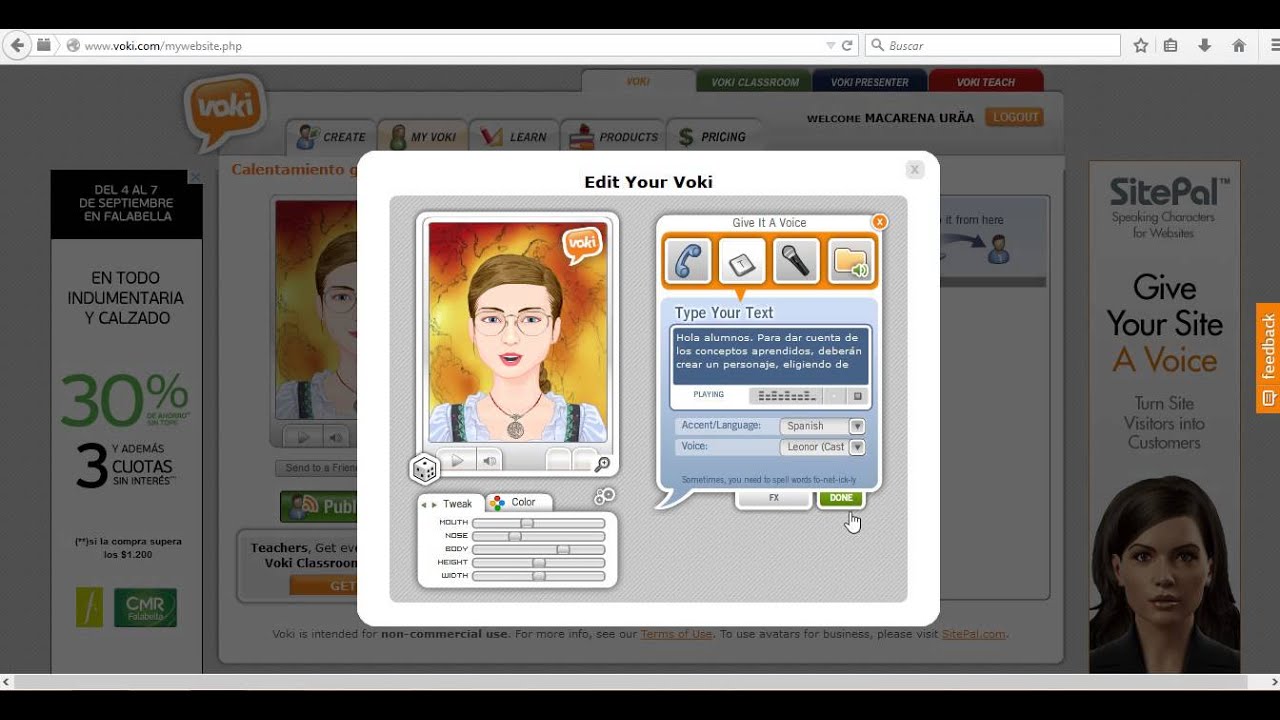Expand the URL bar history dropdown
The width and height of the screenshot is (1280, 720).
click(830, 45)
